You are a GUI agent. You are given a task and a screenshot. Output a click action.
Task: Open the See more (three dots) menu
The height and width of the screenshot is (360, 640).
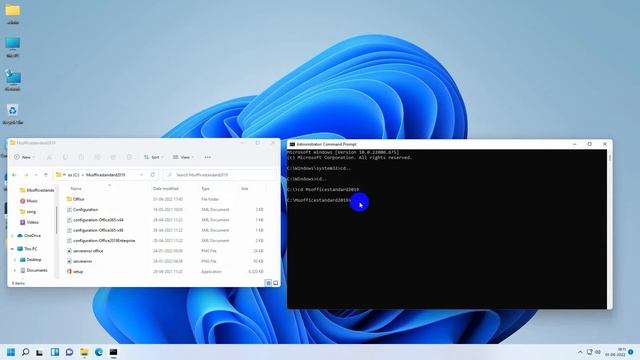point(207,157)
